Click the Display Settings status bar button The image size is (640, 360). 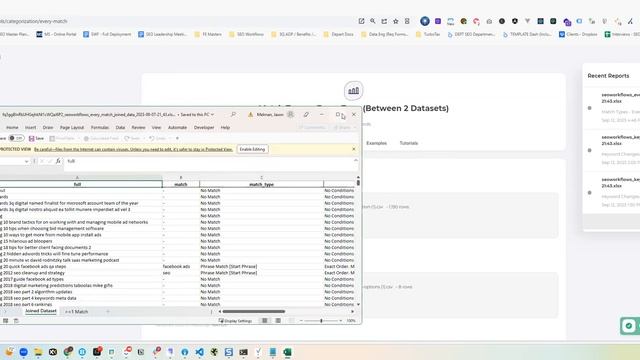236,321
